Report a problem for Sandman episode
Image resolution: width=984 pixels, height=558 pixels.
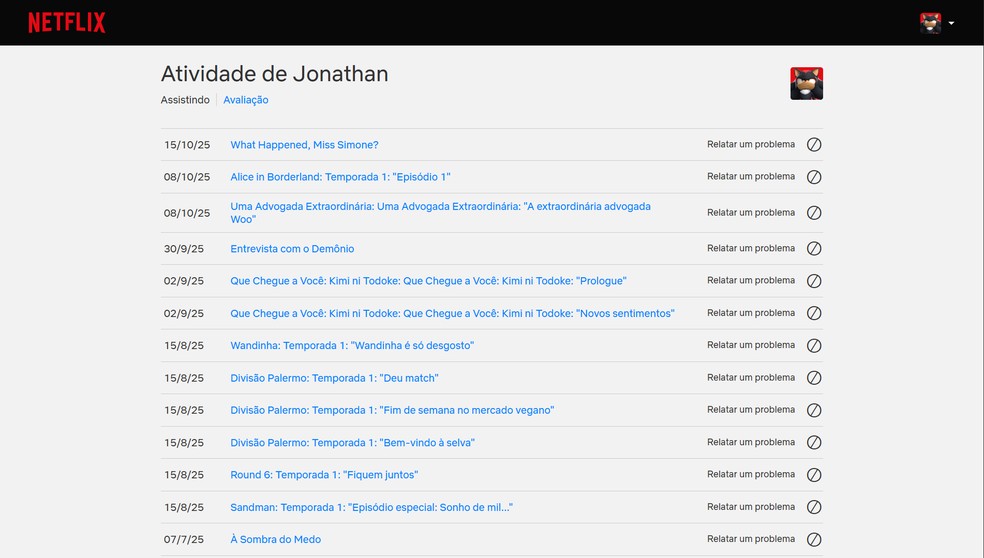[751, 507]
